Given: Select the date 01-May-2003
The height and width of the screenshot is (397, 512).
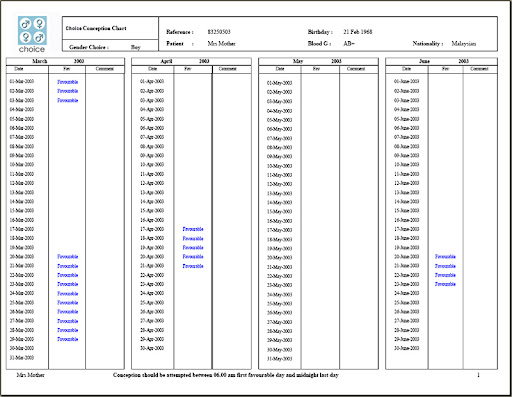Looking at the screenshot, I should (279, 83).
